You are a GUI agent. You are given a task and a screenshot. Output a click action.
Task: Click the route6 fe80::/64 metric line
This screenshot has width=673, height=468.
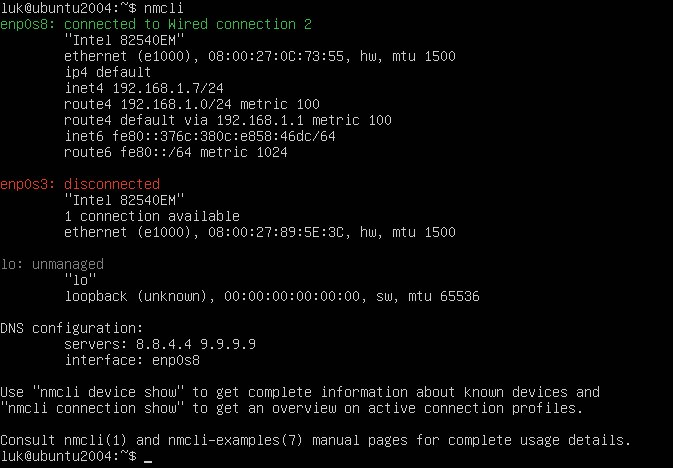(176, 152)
